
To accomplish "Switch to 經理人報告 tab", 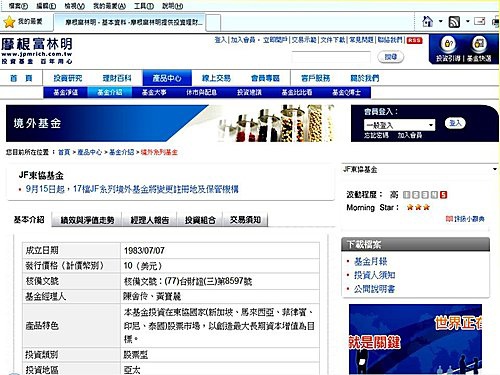I will point(150,220).
